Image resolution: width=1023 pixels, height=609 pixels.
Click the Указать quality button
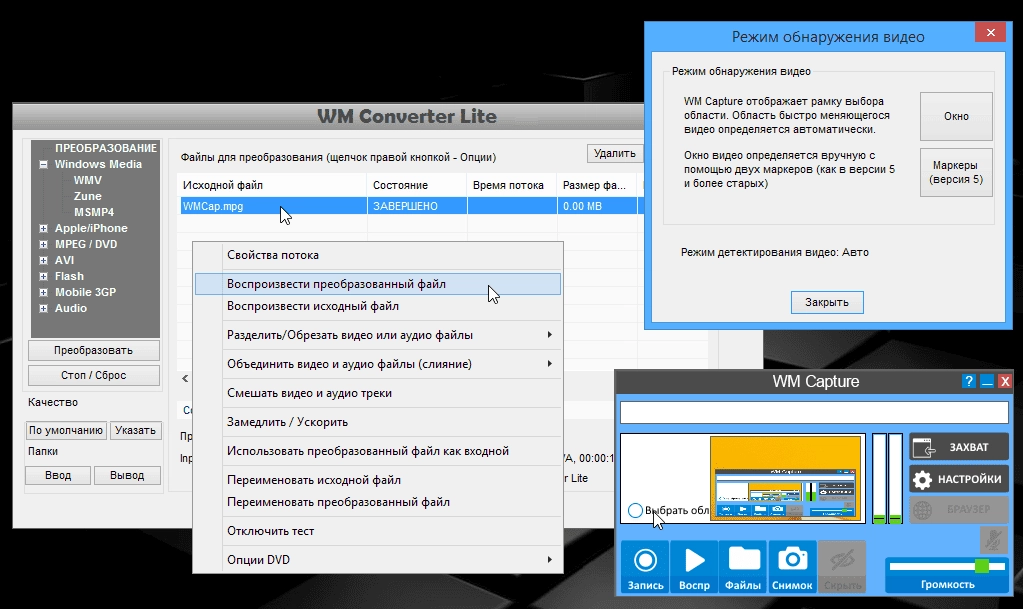(x=135, y=430)
